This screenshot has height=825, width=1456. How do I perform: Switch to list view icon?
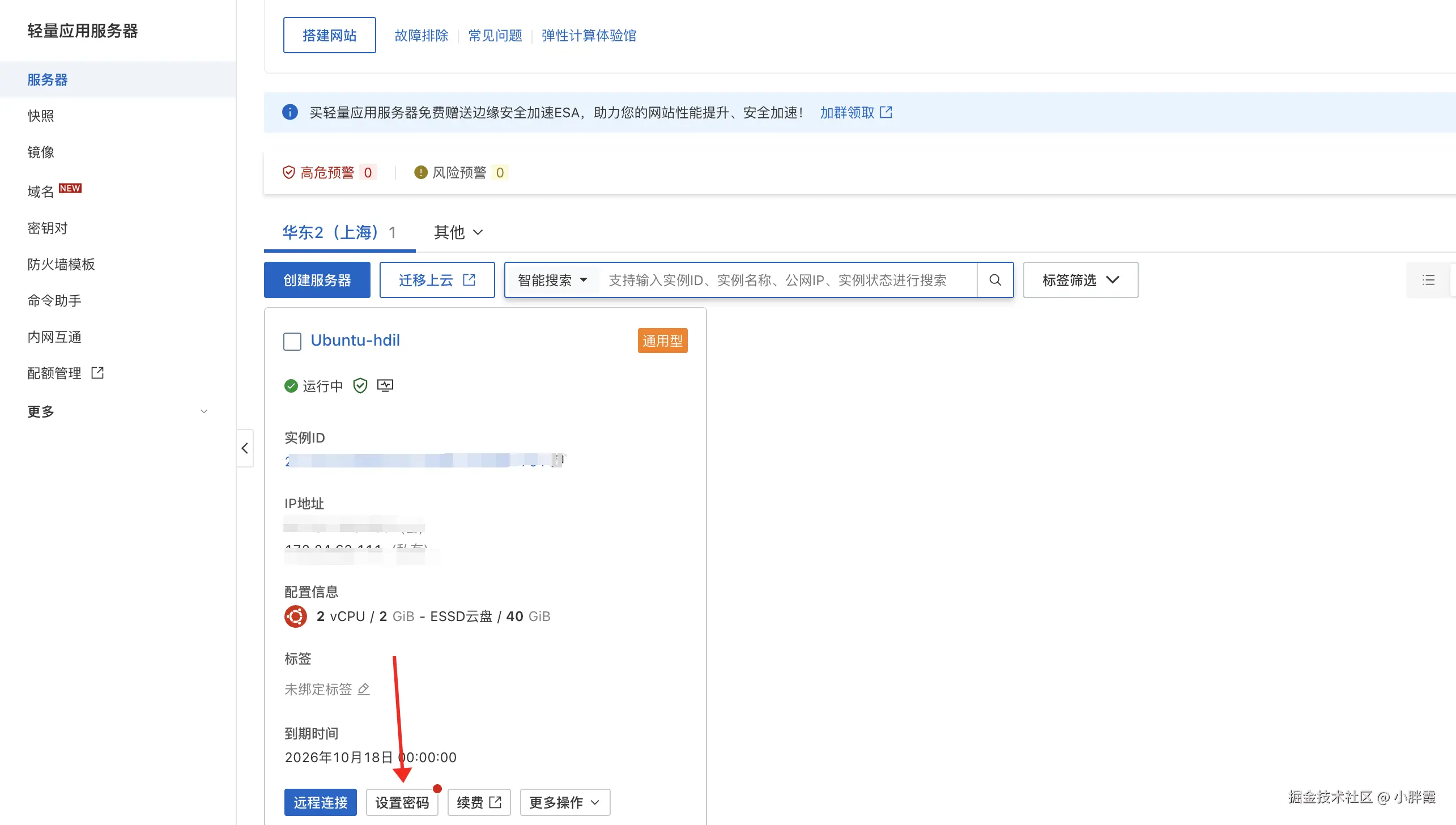[1428, 280]
